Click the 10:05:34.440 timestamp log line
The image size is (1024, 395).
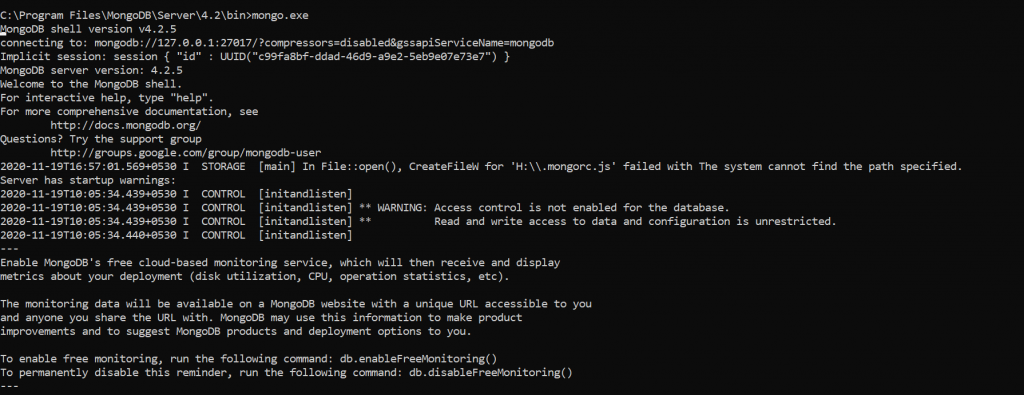coord(176,235)
